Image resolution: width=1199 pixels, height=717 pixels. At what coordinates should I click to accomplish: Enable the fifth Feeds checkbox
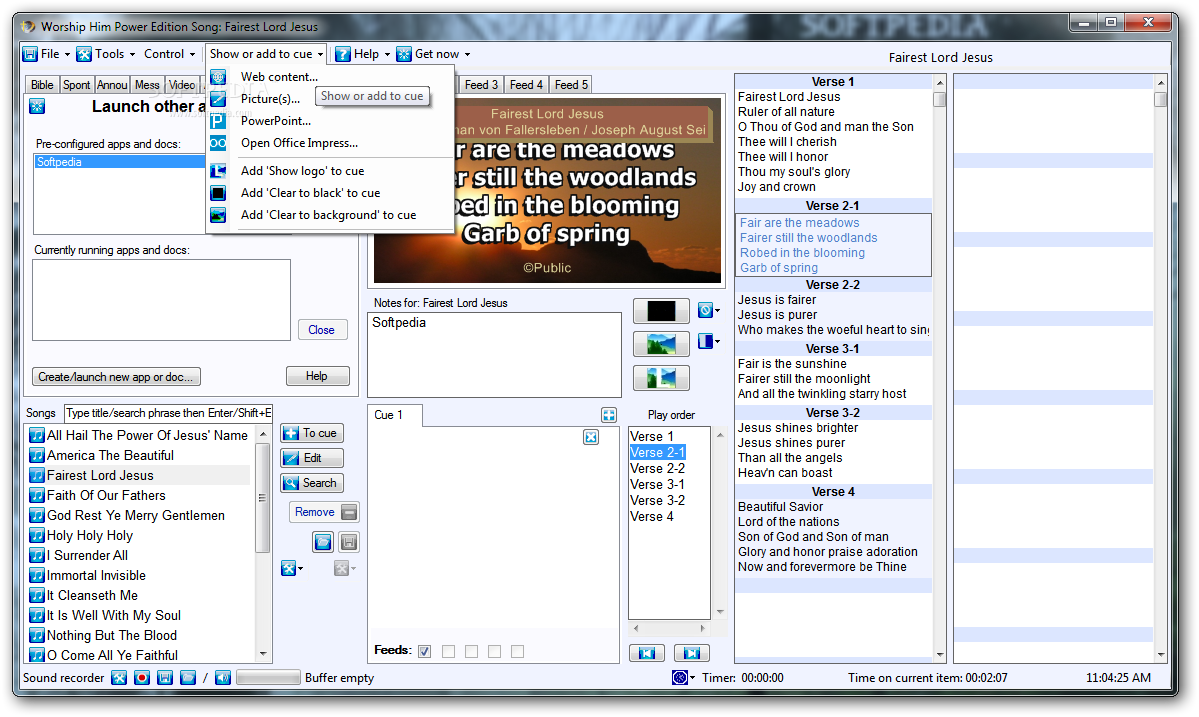(518, 651)
